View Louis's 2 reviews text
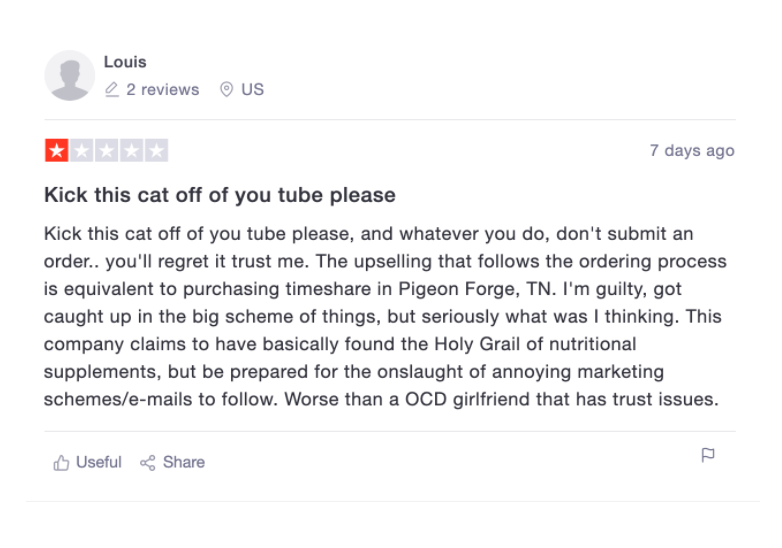Image resolution: width=782 pixels, height=548 pixels. point(162,90)
